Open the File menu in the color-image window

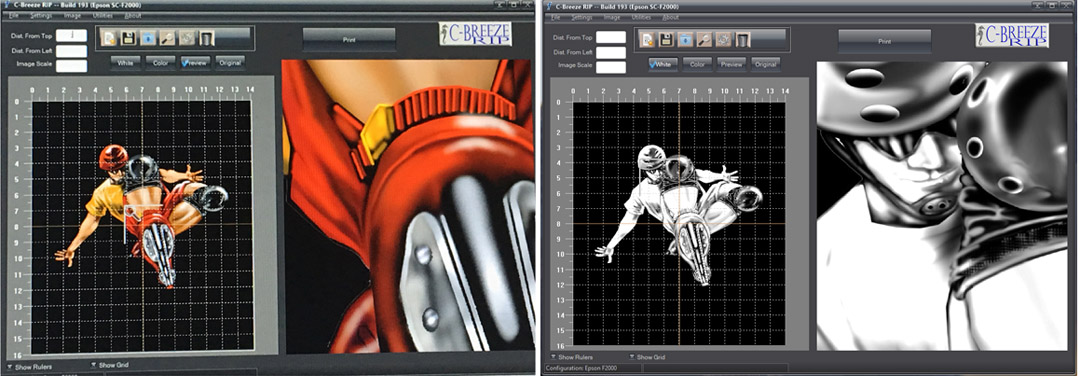14,15
